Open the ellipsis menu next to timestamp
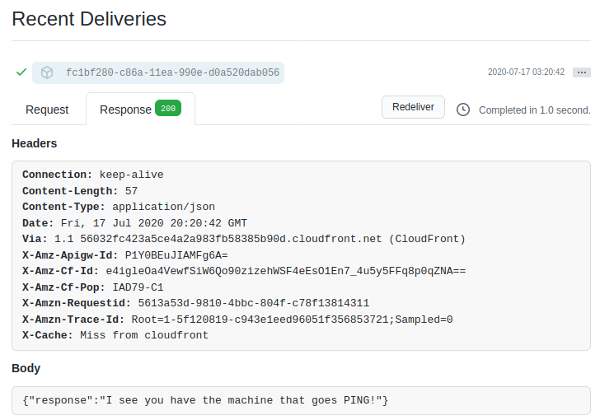 pyautogui.click(x=582, y=72)
